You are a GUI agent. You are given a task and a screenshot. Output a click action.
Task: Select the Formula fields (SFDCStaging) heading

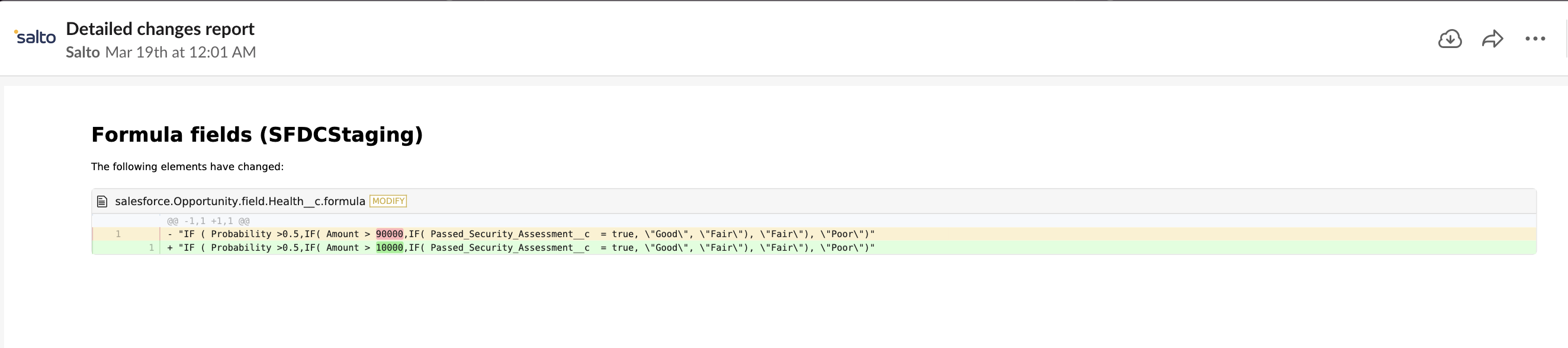tap(257, 135)
